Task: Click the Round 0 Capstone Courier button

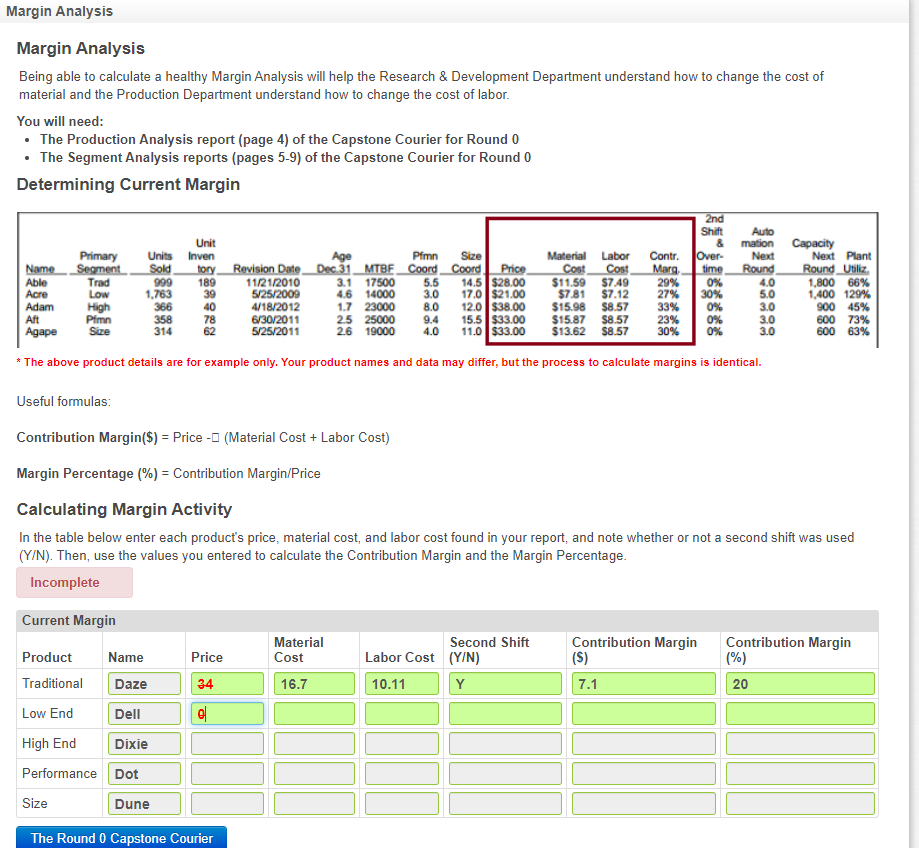Action: coord(120,837)
